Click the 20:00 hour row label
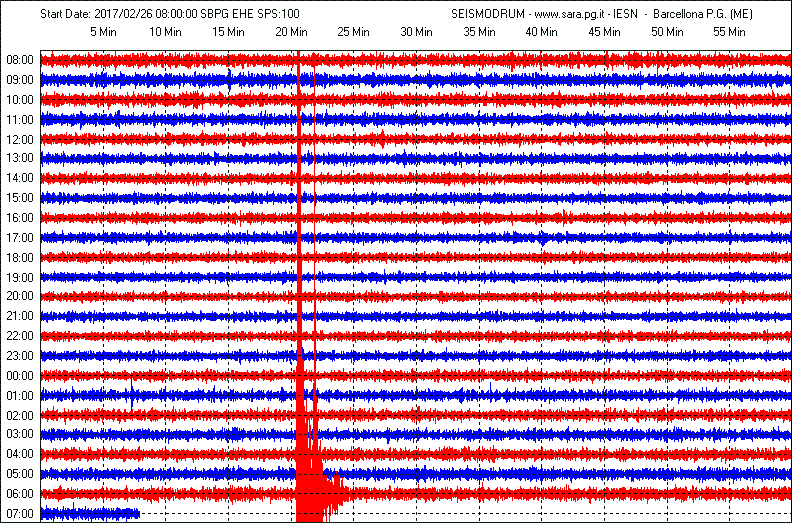The image size is (792, 523). coord(20,296)
